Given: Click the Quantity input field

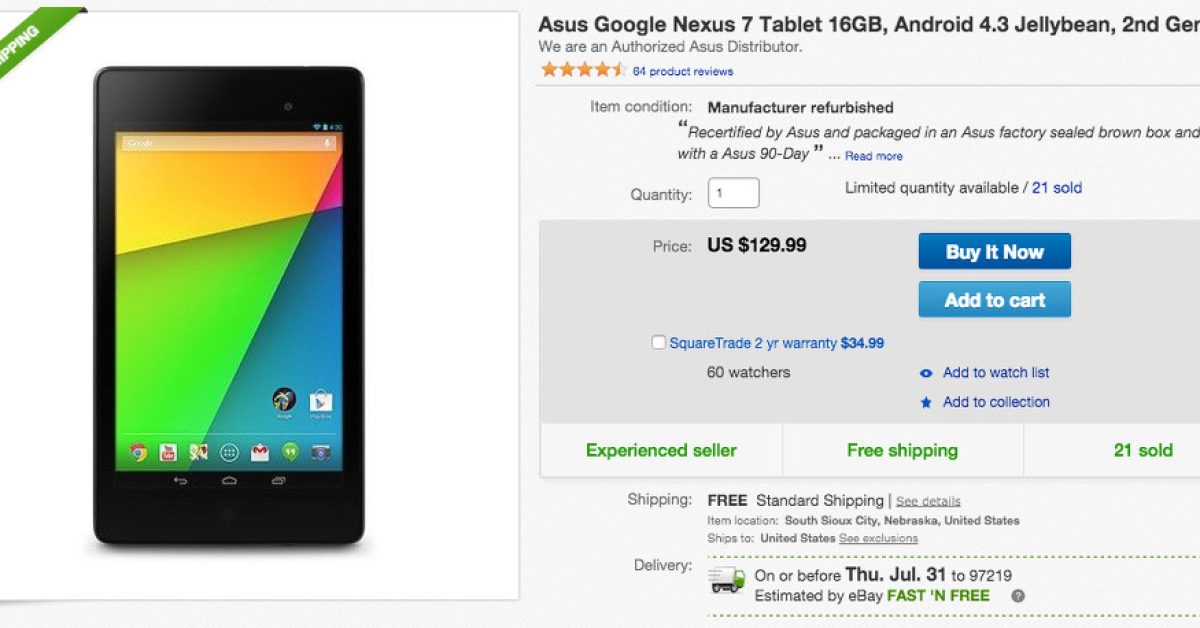Looking at the screenshot, I should click(x=733, y=193).
